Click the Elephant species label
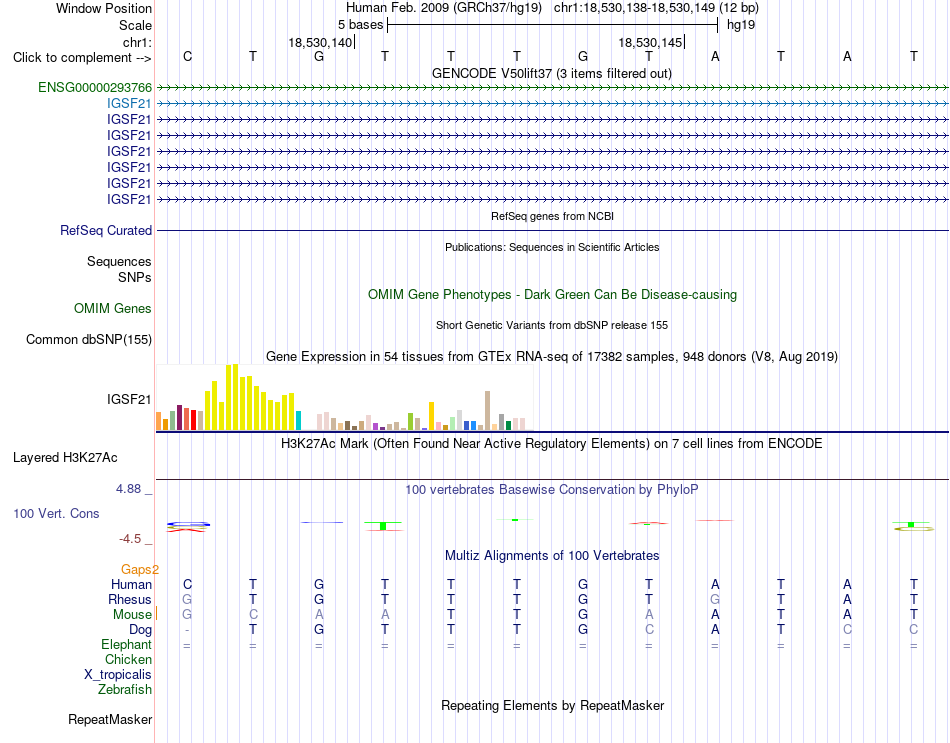Image resolution: width=950 pixels, height=743 pixels. coord(127,644)
